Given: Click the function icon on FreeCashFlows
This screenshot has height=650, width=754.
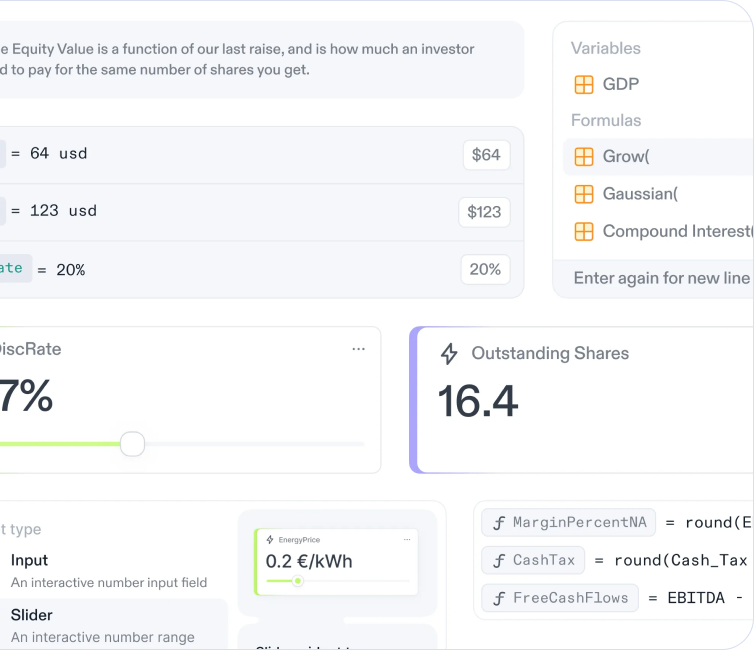Looking at the screenshot, I should [x=498, y=599].
